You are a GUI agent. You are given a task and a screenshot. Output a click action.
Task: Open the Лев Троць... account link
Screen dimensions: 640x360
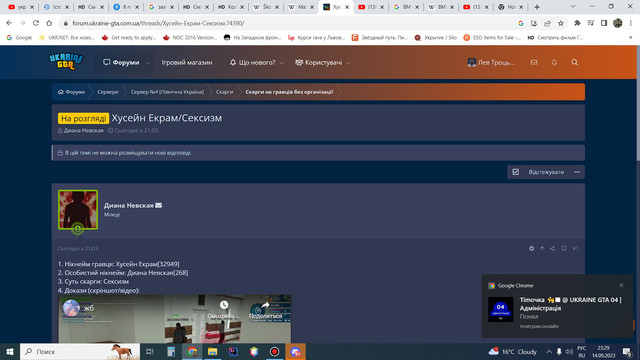point(491,62)
